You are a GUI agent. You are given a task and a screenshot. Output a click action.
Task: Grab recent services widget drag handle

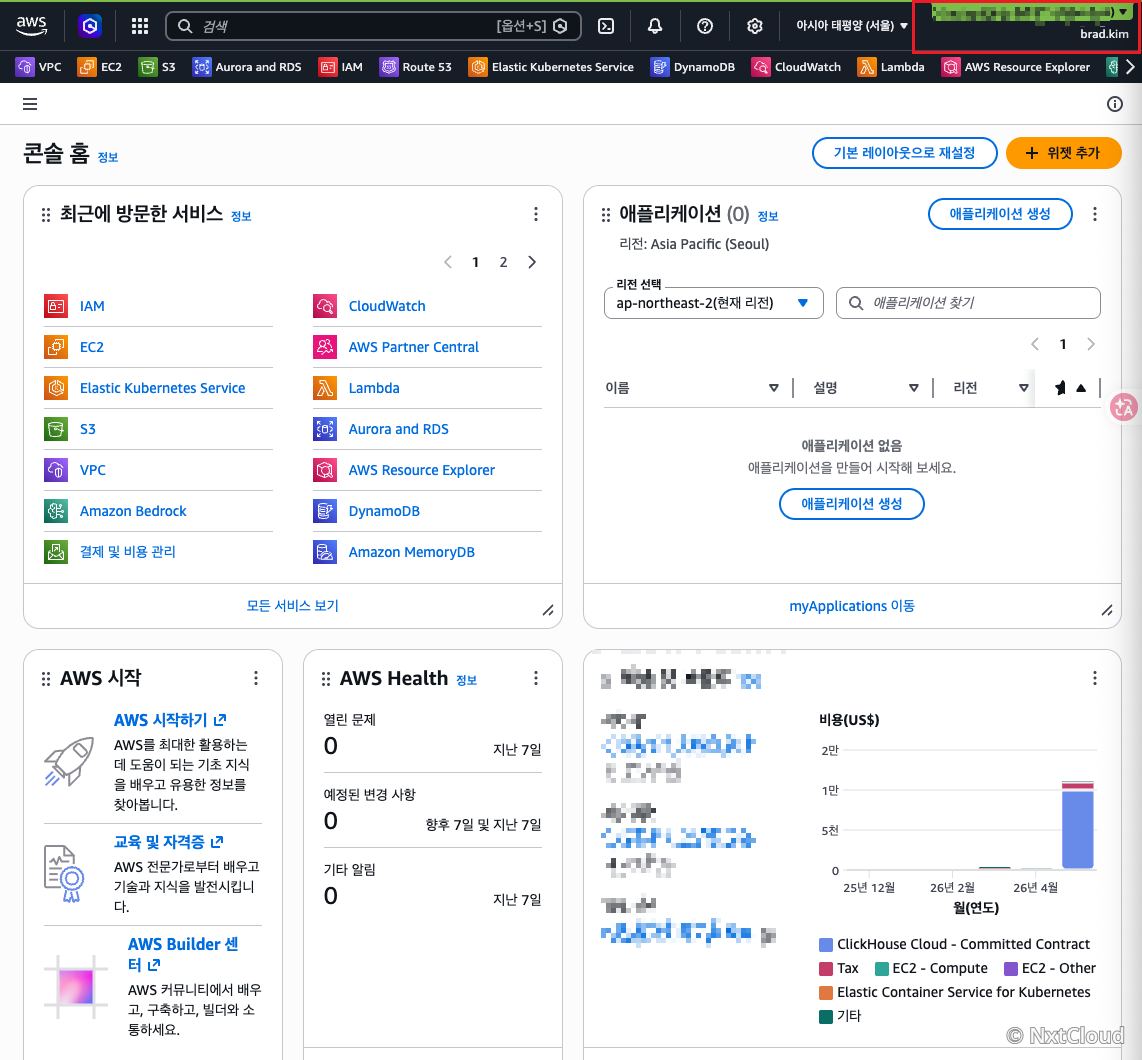tap(46, 215)
